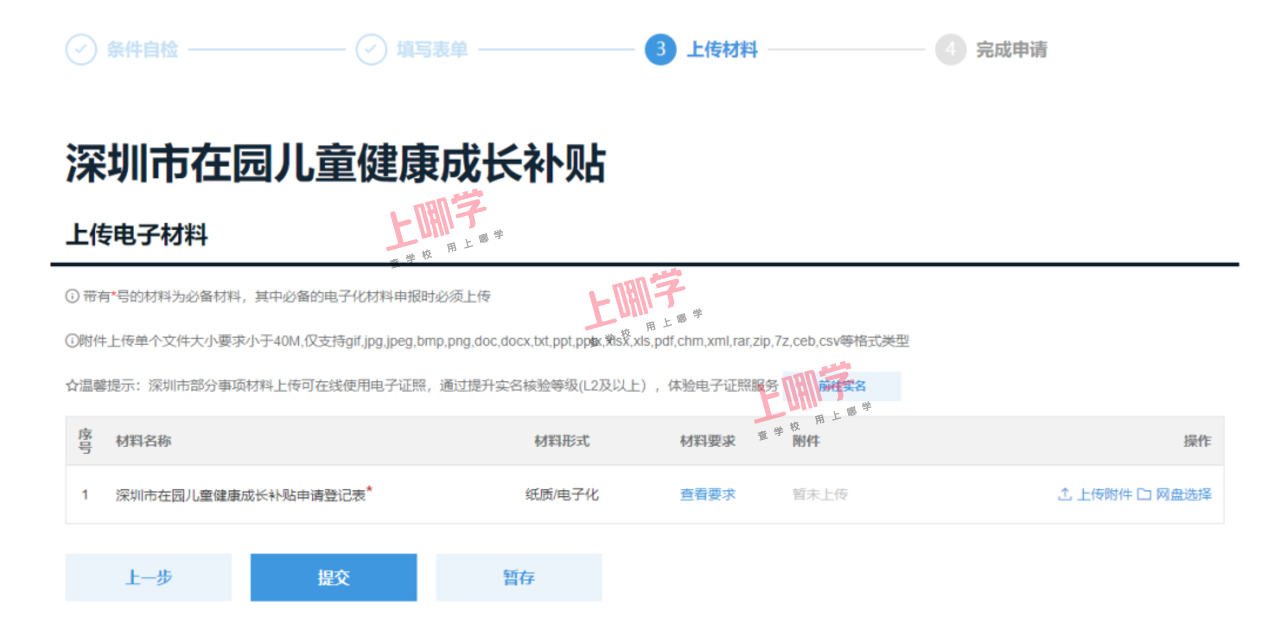The image size is (1267, 631).
Task: Click the folder icon beside 网盘选择
Action: pyautogui.click(x=1143, y=494)
